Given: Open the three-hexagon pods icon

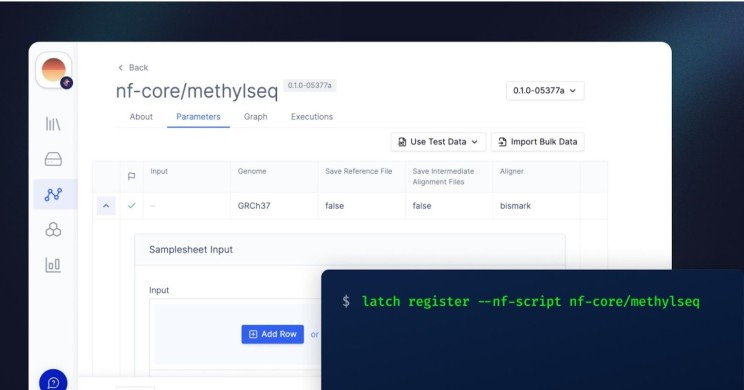Looking at the screenshot, I should (x=53, y=230).
